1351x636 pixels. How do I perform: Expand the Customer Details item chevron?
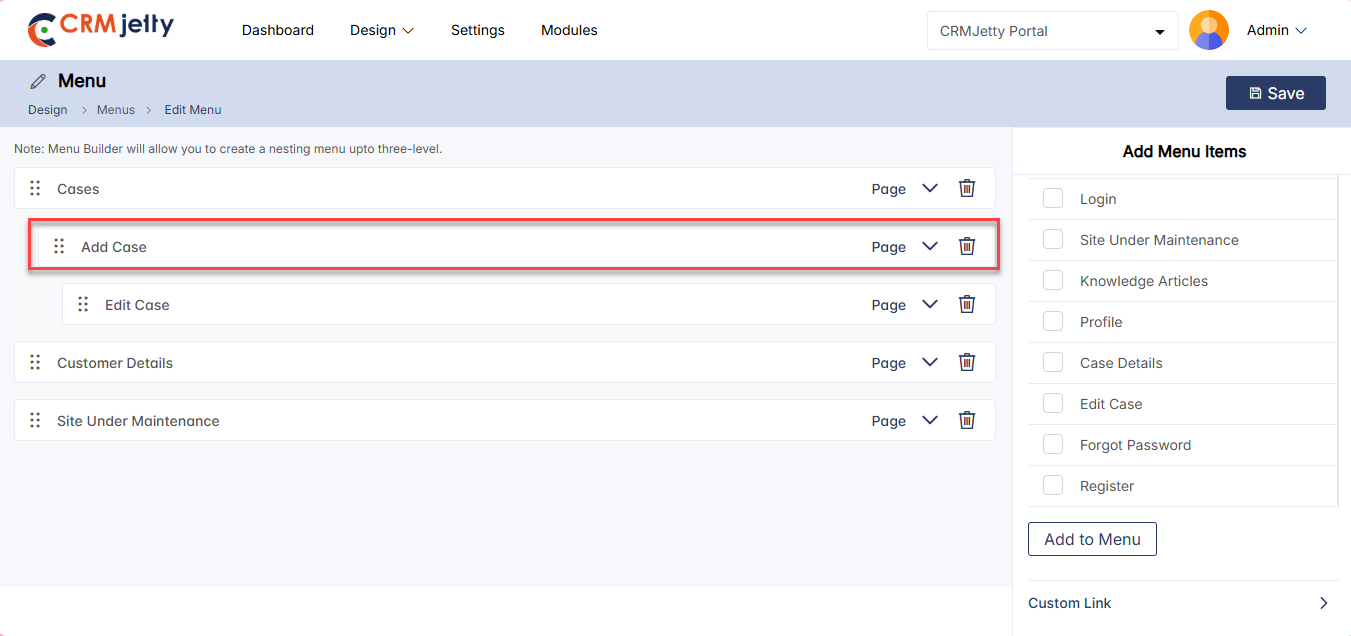coord(930,362)
